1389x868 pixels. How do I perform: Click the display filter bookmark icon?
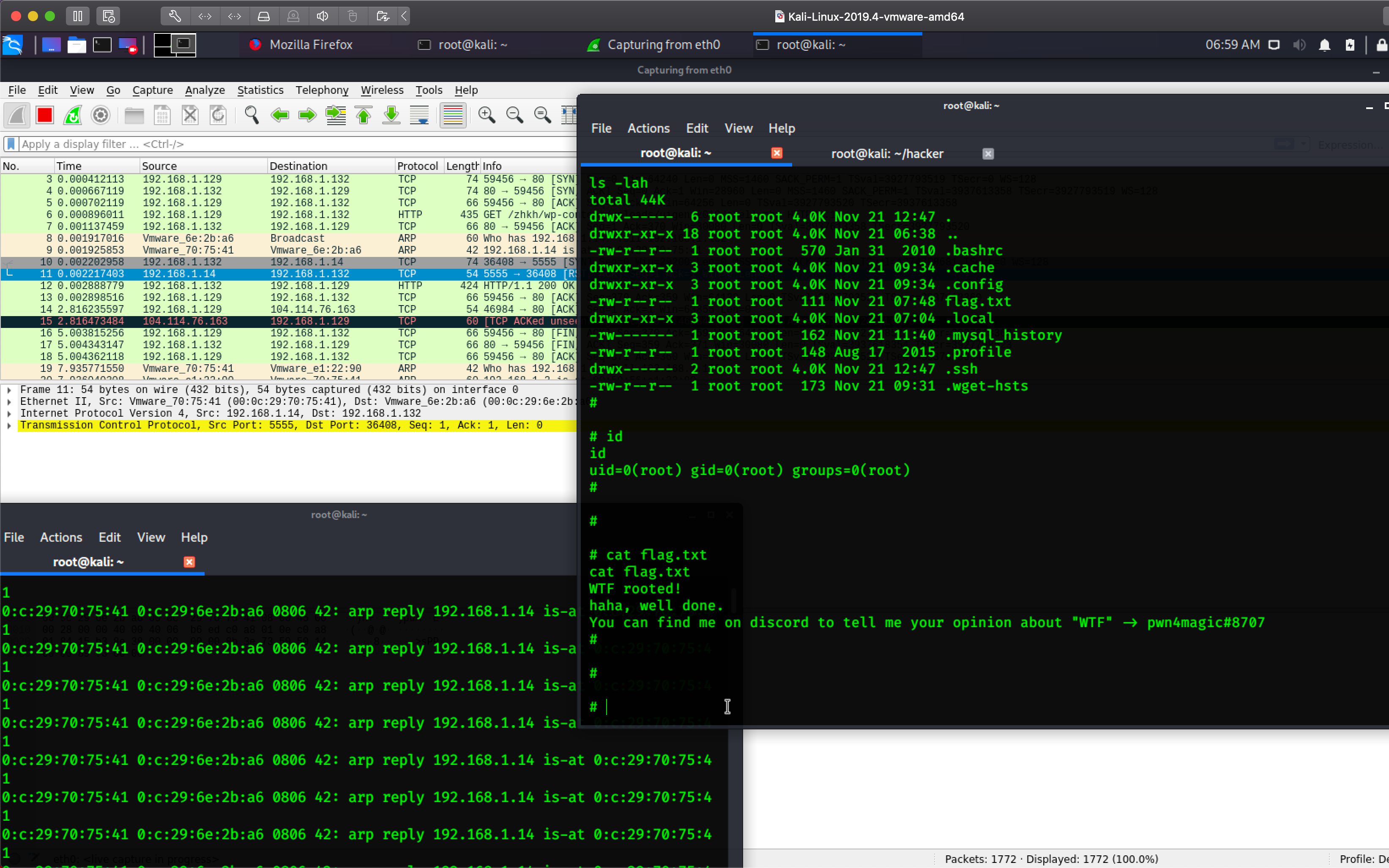pyautogui.click(x=11, y=144)
